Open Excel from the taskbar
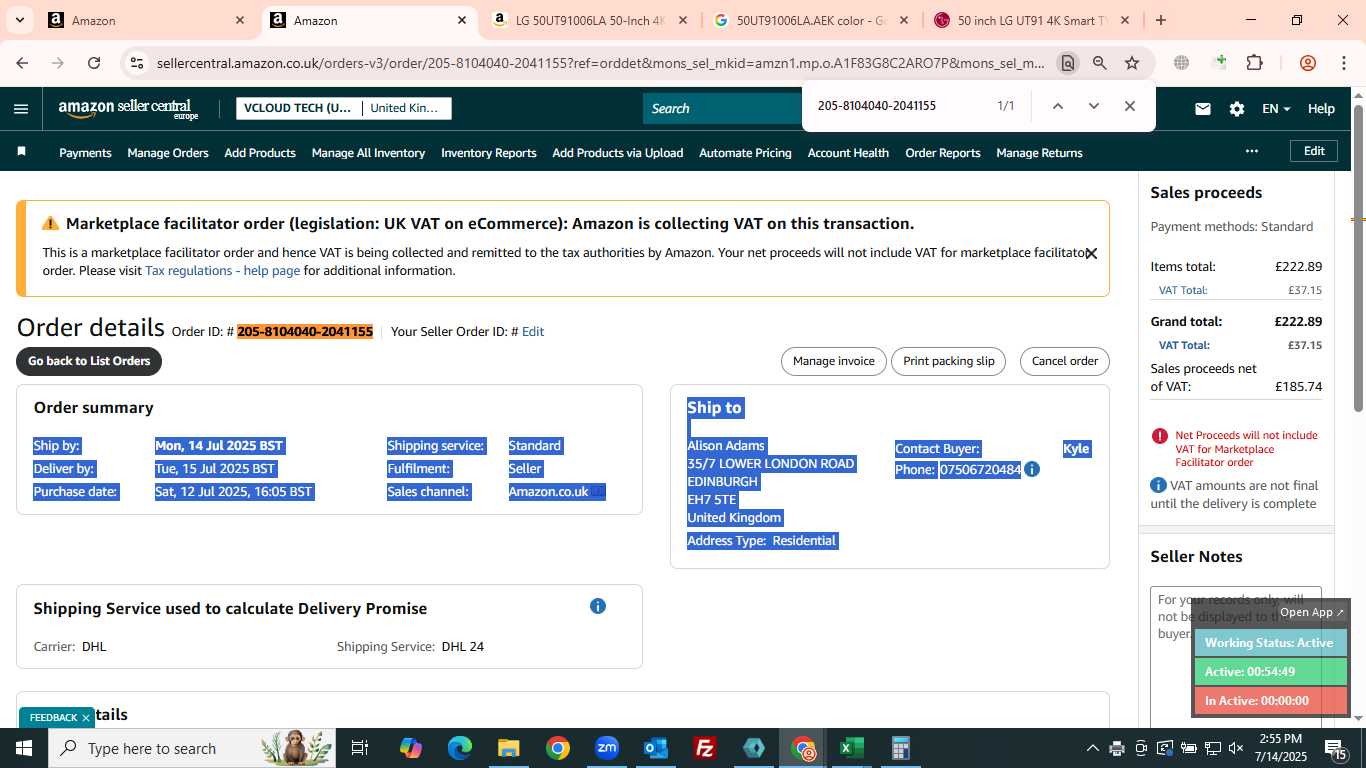This screenshot has height=768, width=1366. click(x=851, y=748)
